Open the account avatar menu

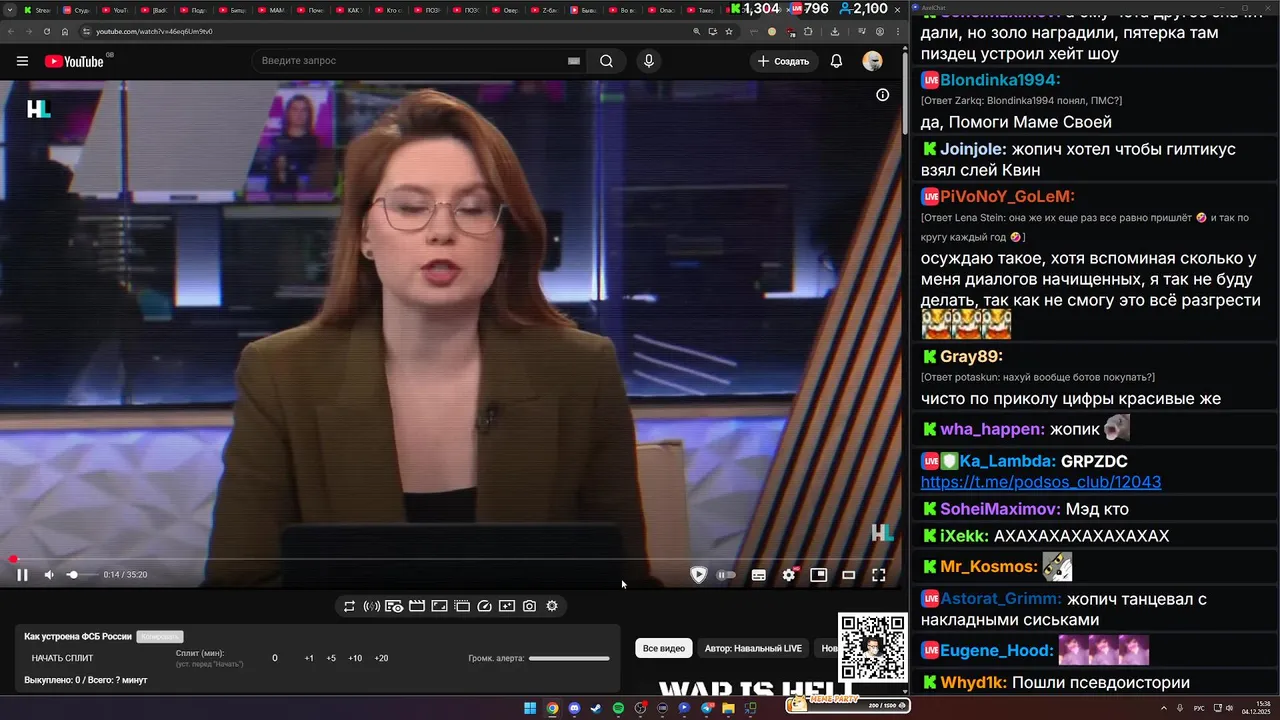click(x=872, y=61)
